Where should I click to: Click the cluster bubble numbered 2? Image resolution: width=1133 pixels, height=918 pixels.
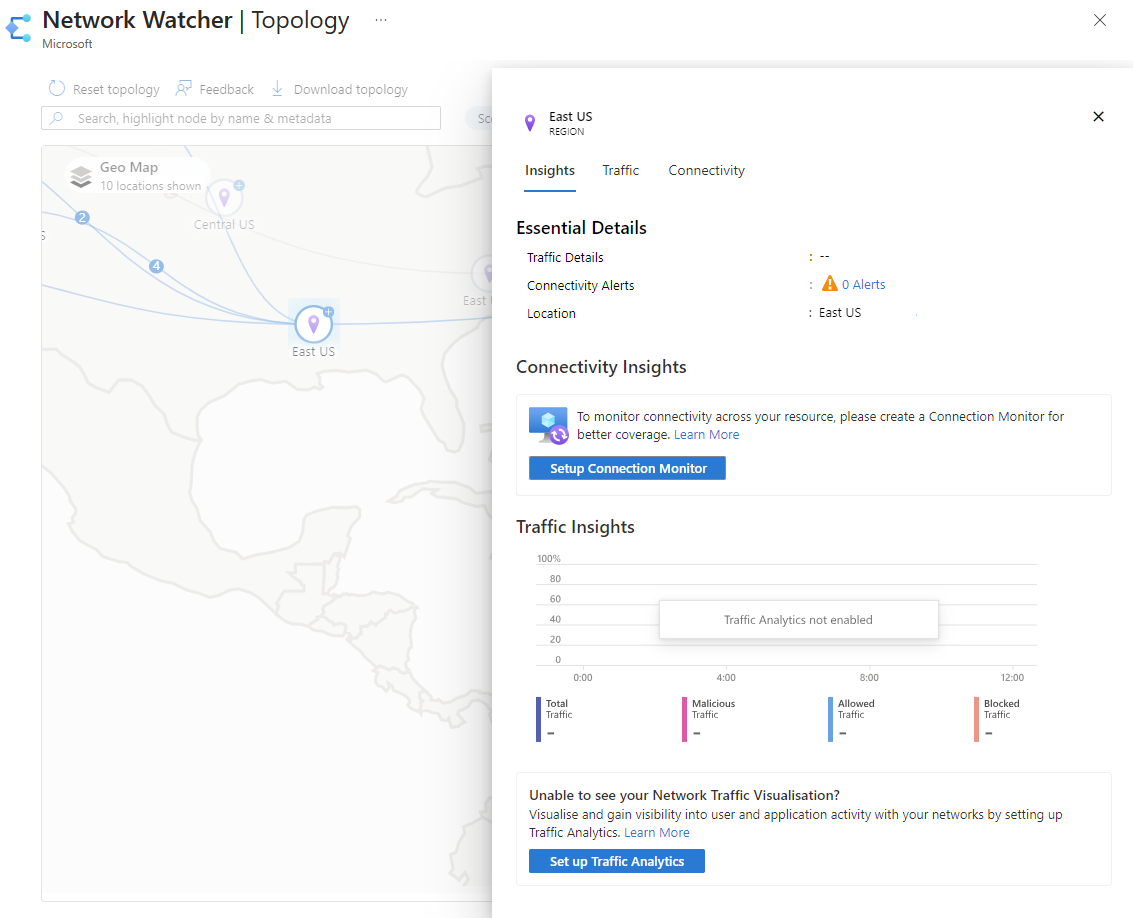point(82,218)
